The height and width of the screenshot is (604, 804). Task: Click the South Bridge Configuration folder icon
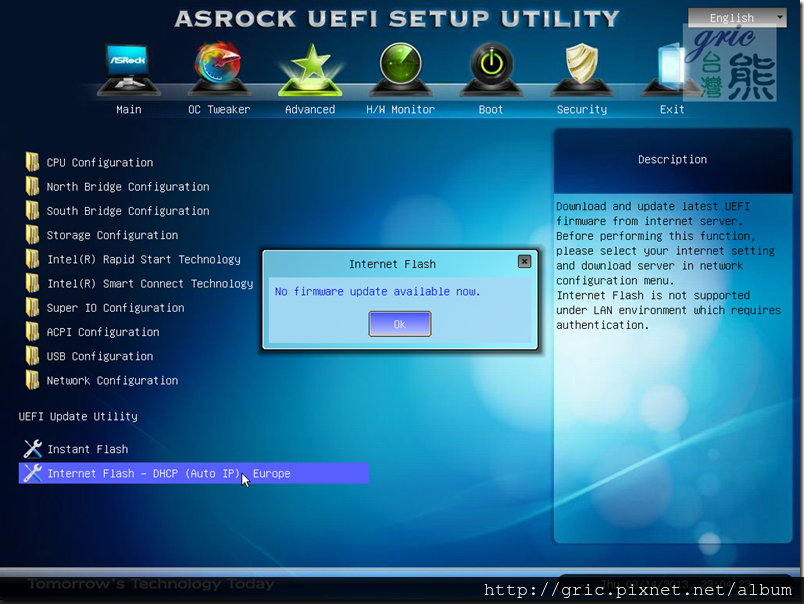[x=32, y=210]
